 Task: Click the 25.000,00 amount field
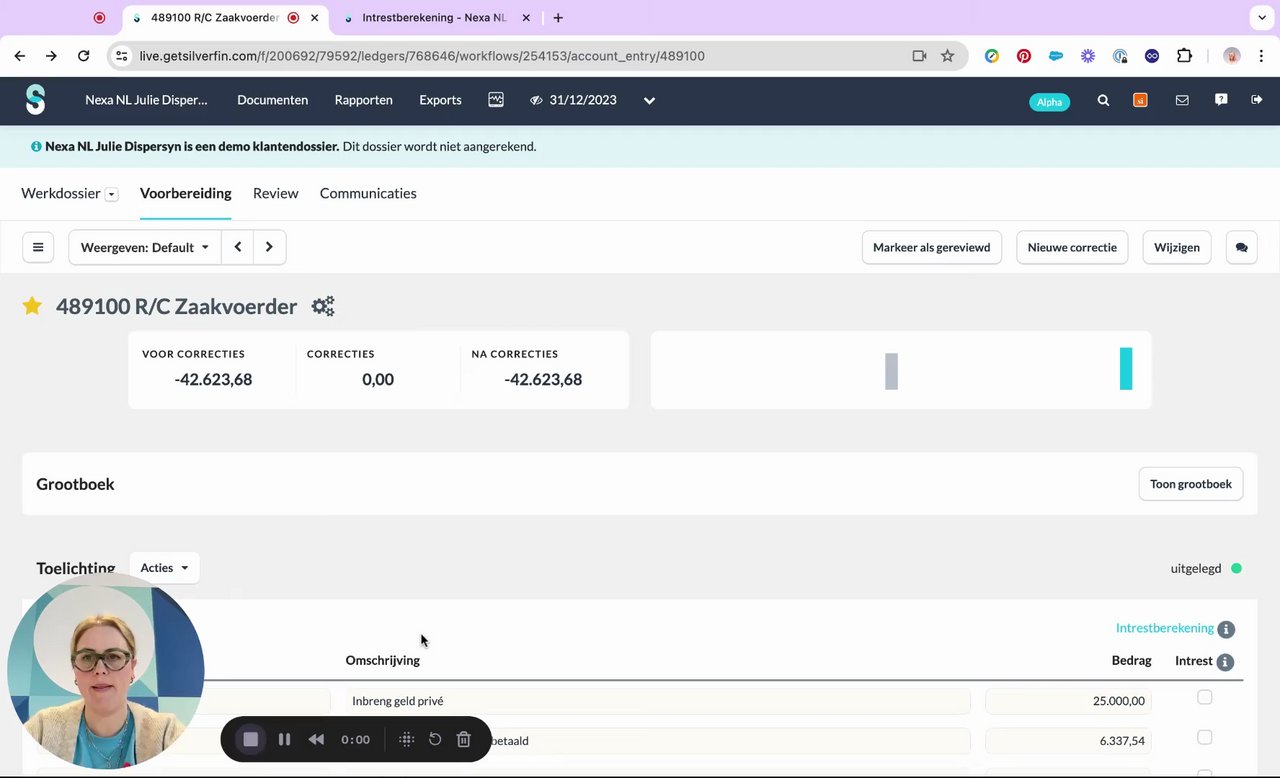tap(1068, 701)
